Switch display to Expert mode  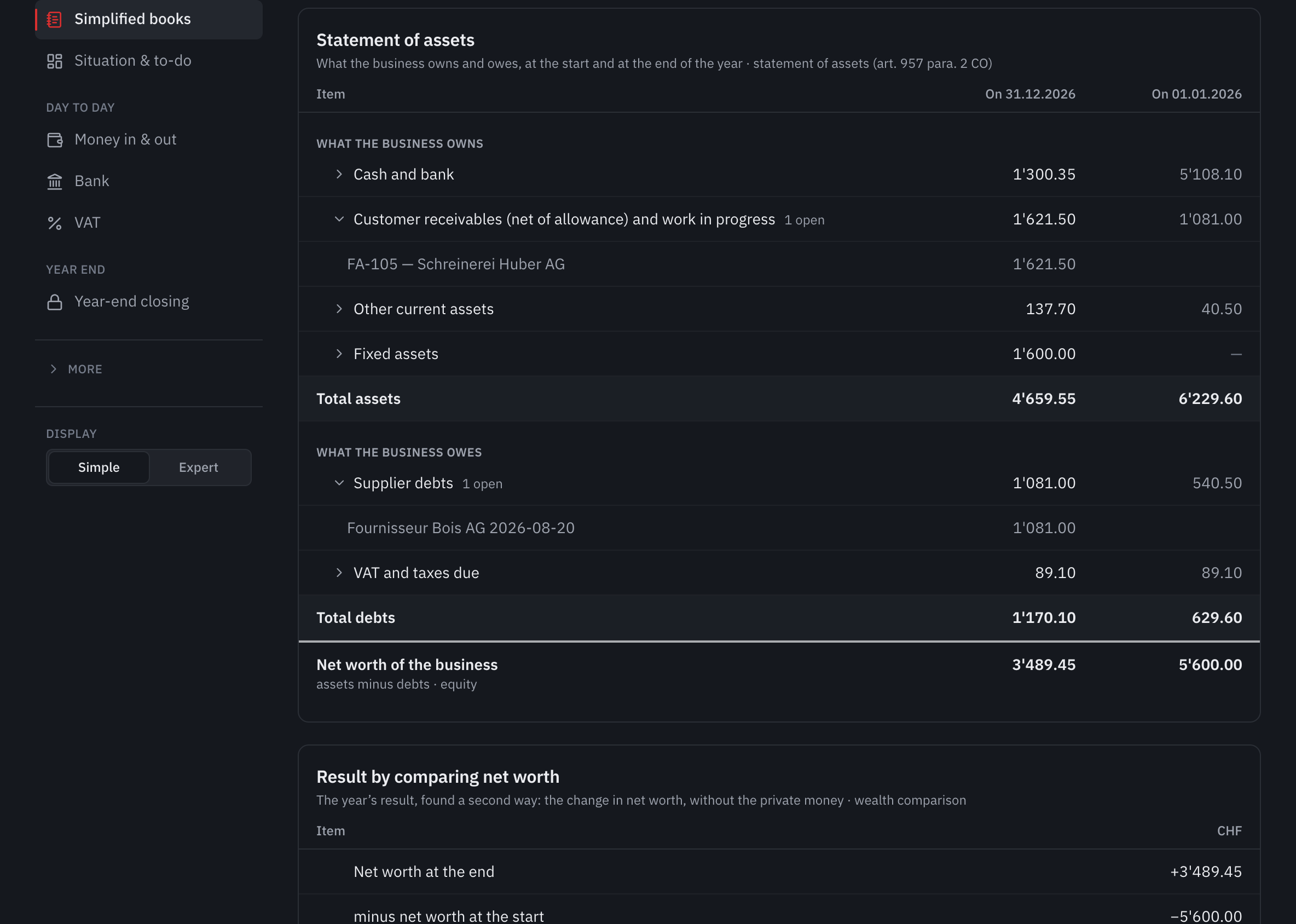[199, 467]
